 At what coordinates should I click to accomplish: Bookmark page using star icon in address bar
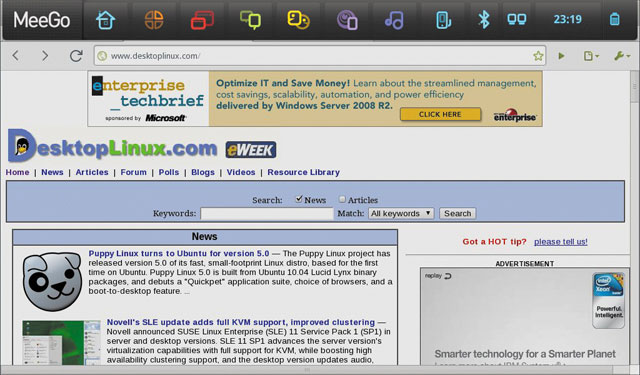538,56
